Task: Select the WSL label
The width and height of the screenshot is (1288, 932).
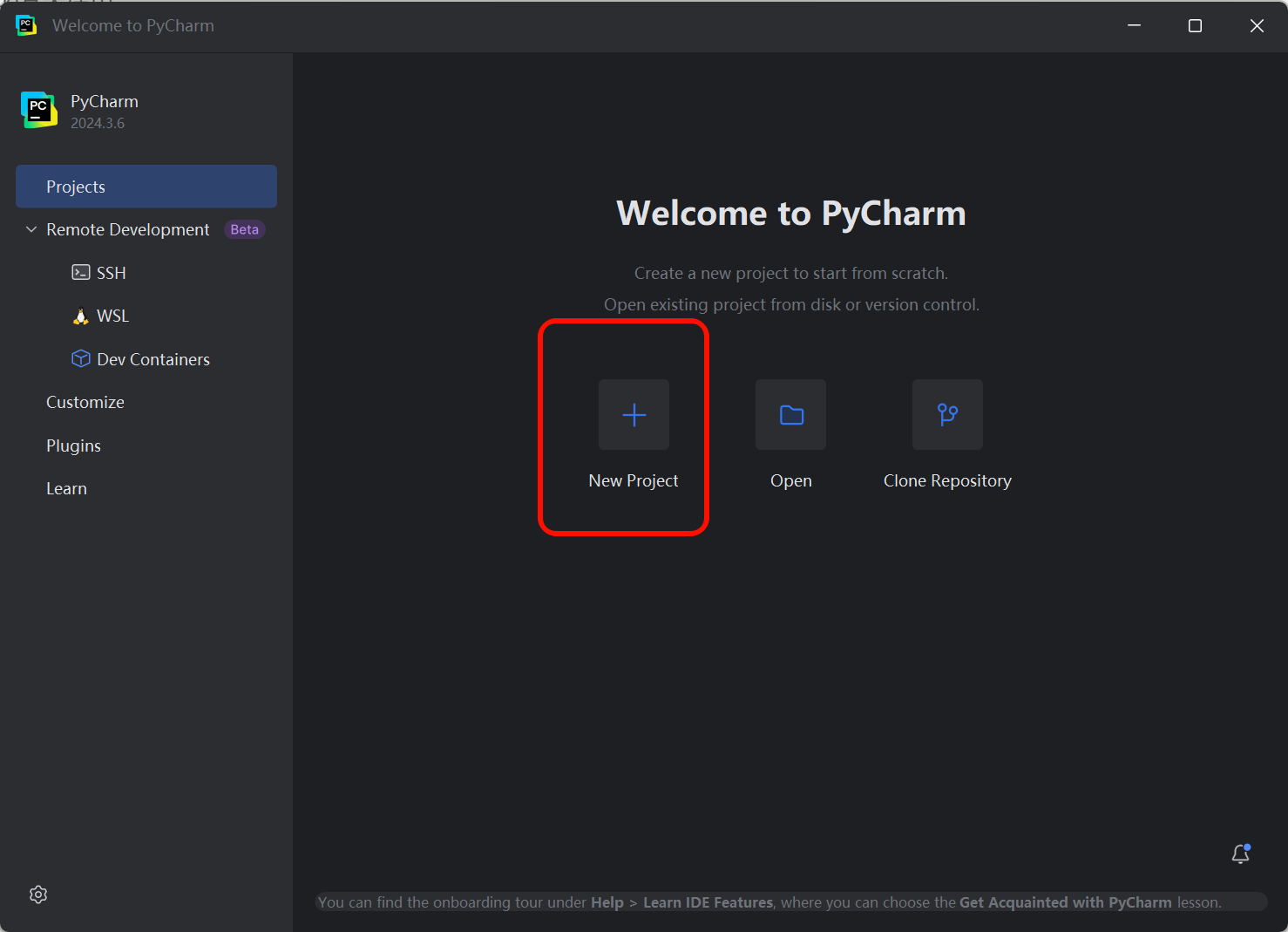Action: [112, 316]
